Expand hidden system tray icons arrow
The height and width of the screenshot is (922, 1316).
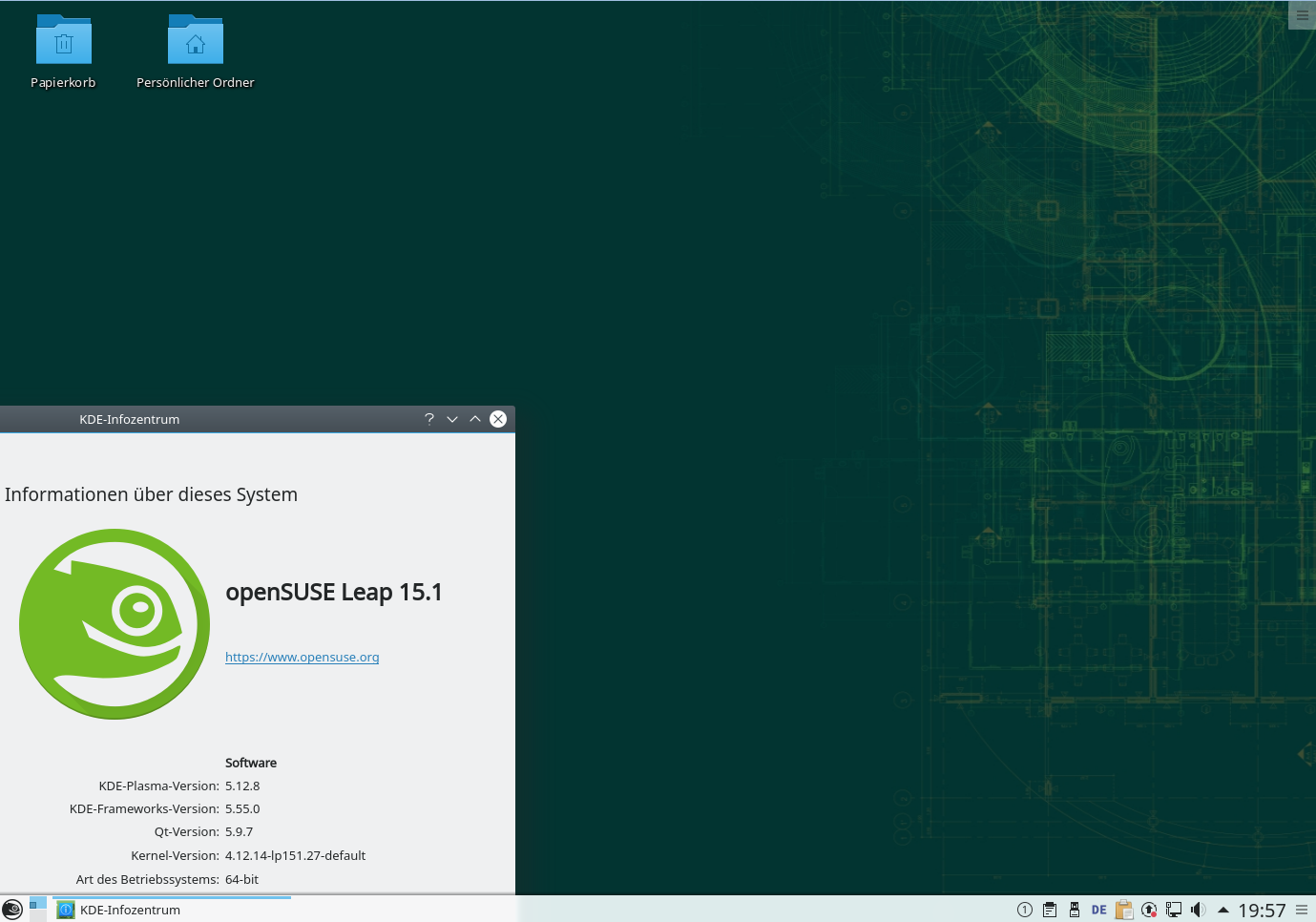coord(1223,910)
